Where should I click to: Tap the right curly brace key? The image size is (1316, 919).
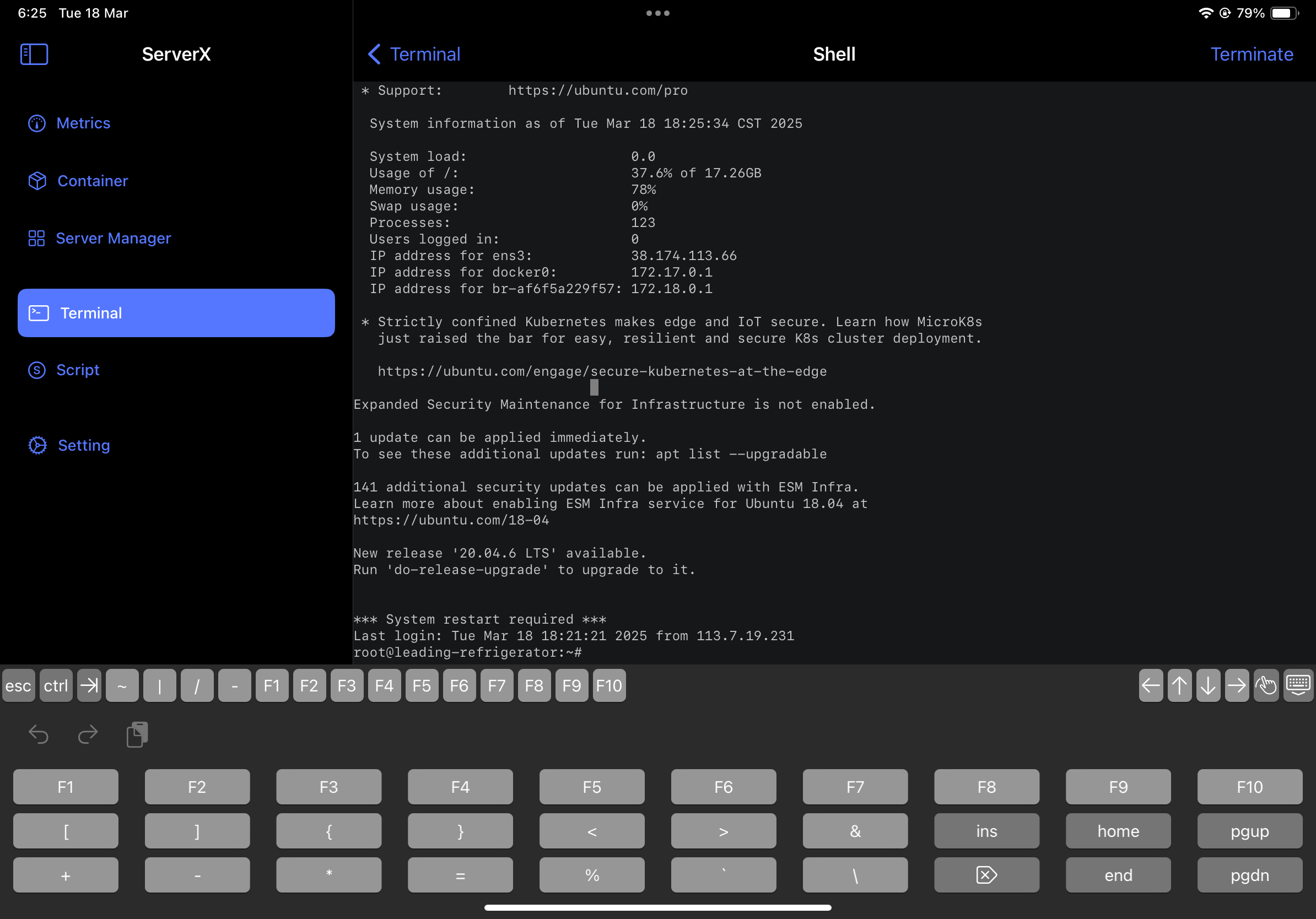(460, 831)
